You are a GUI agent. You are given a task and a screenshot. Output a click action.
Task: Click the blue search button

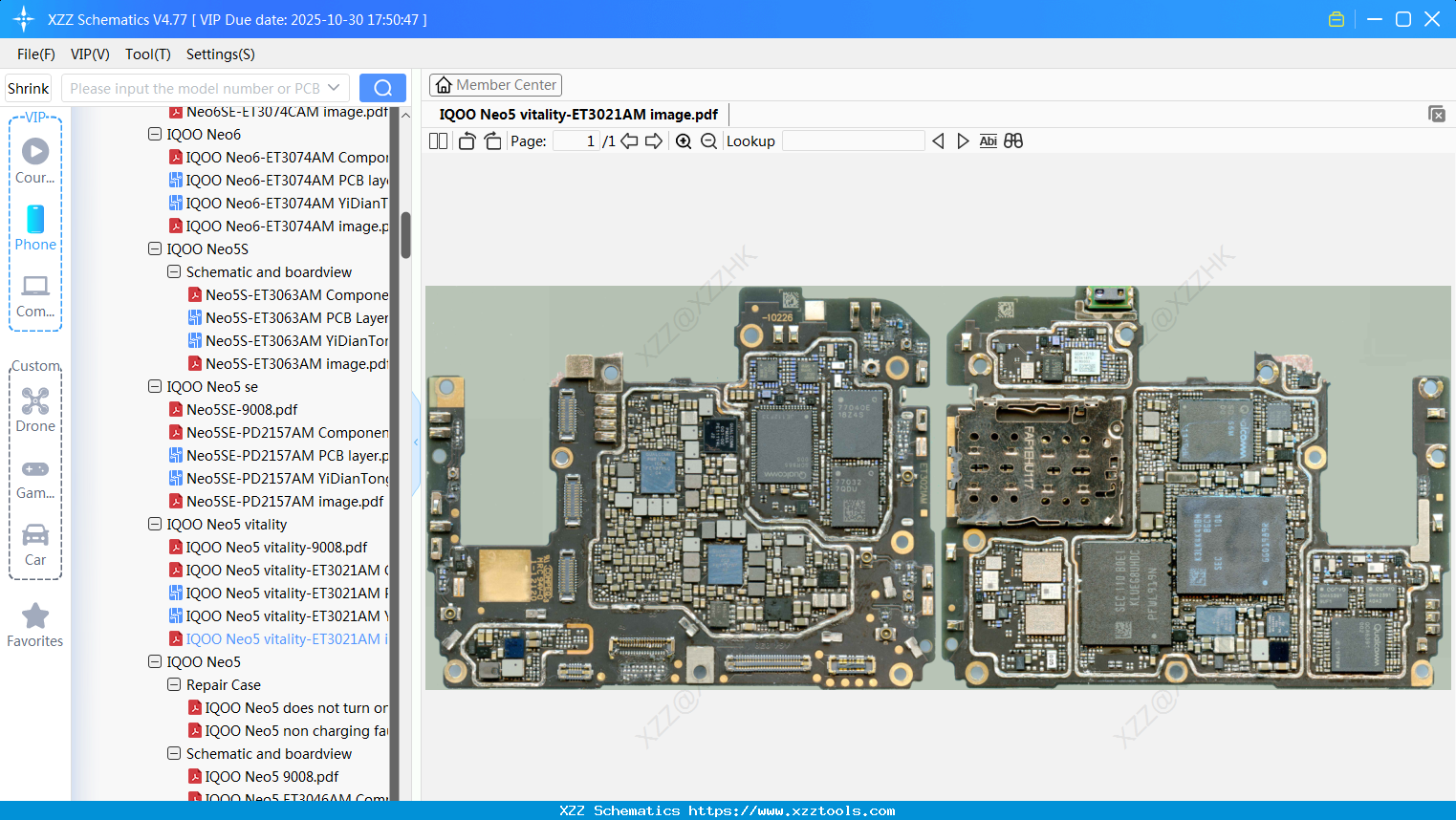click(x=382, y=88)
